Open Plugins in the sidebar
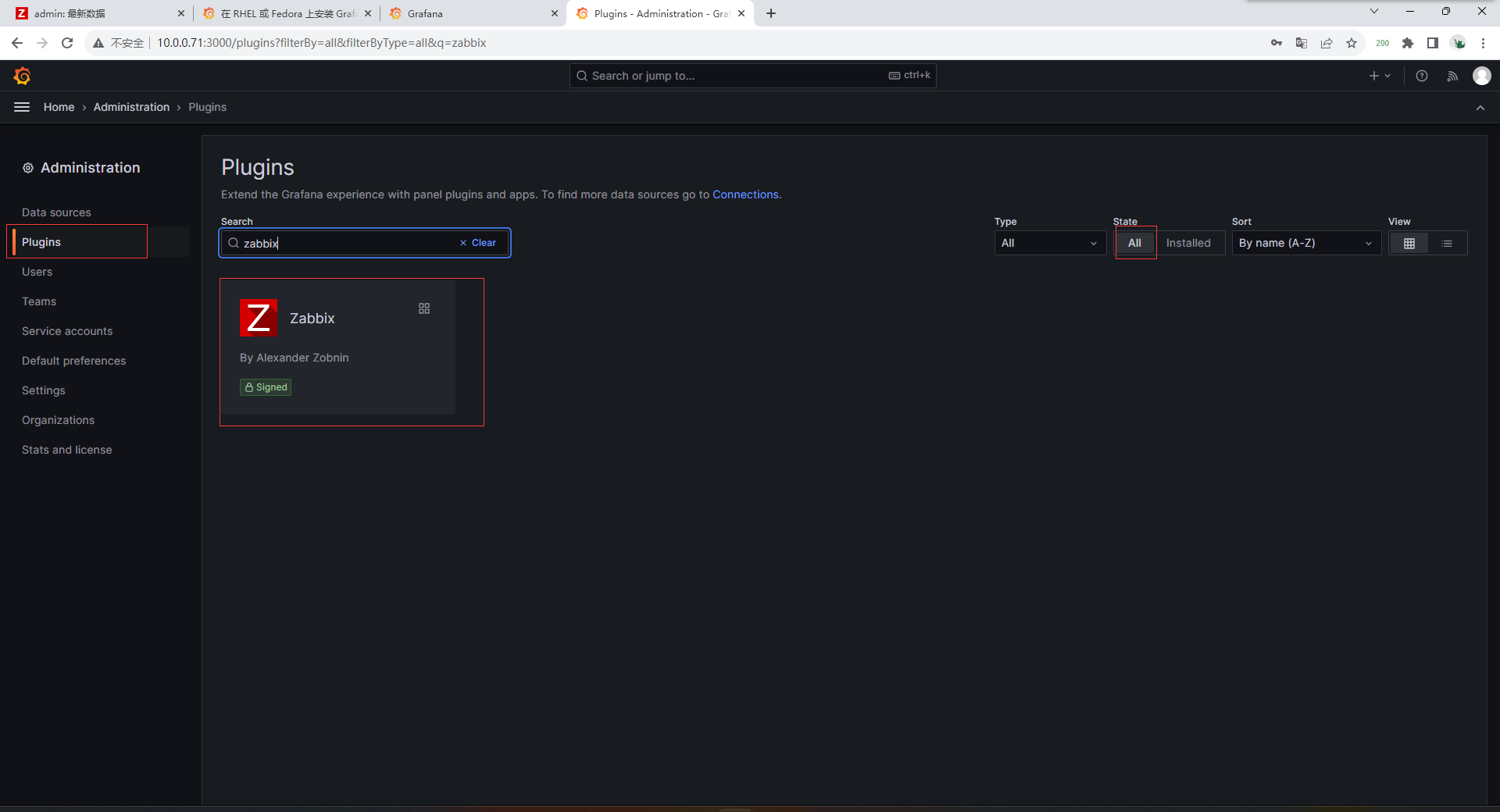 pos(41,242)
